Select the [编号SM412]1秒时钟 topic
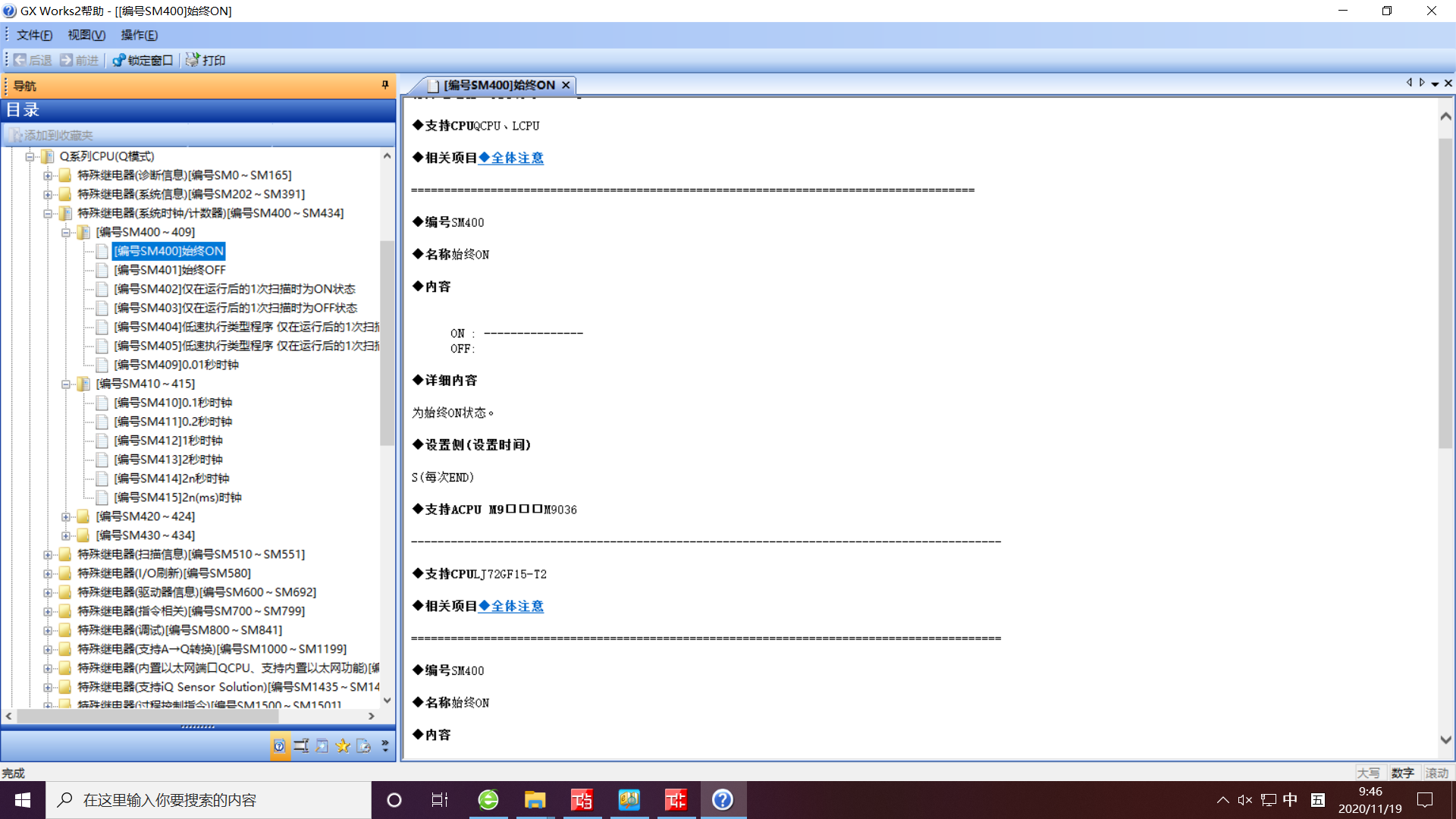The width and height of the screenshot is (1456, 819). (x=168, y=441)
